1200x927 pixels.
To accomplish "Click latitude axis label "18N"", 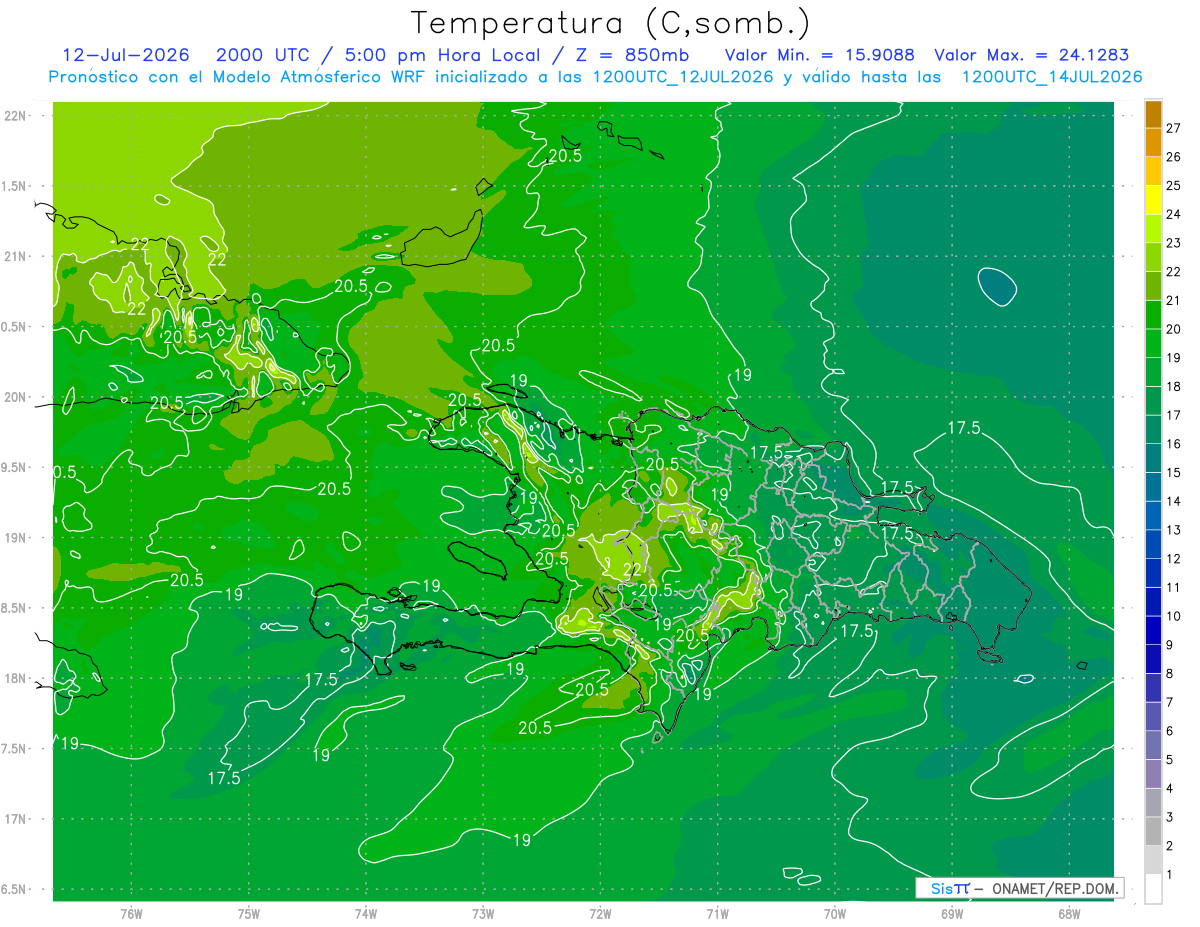I will (15, 678).
